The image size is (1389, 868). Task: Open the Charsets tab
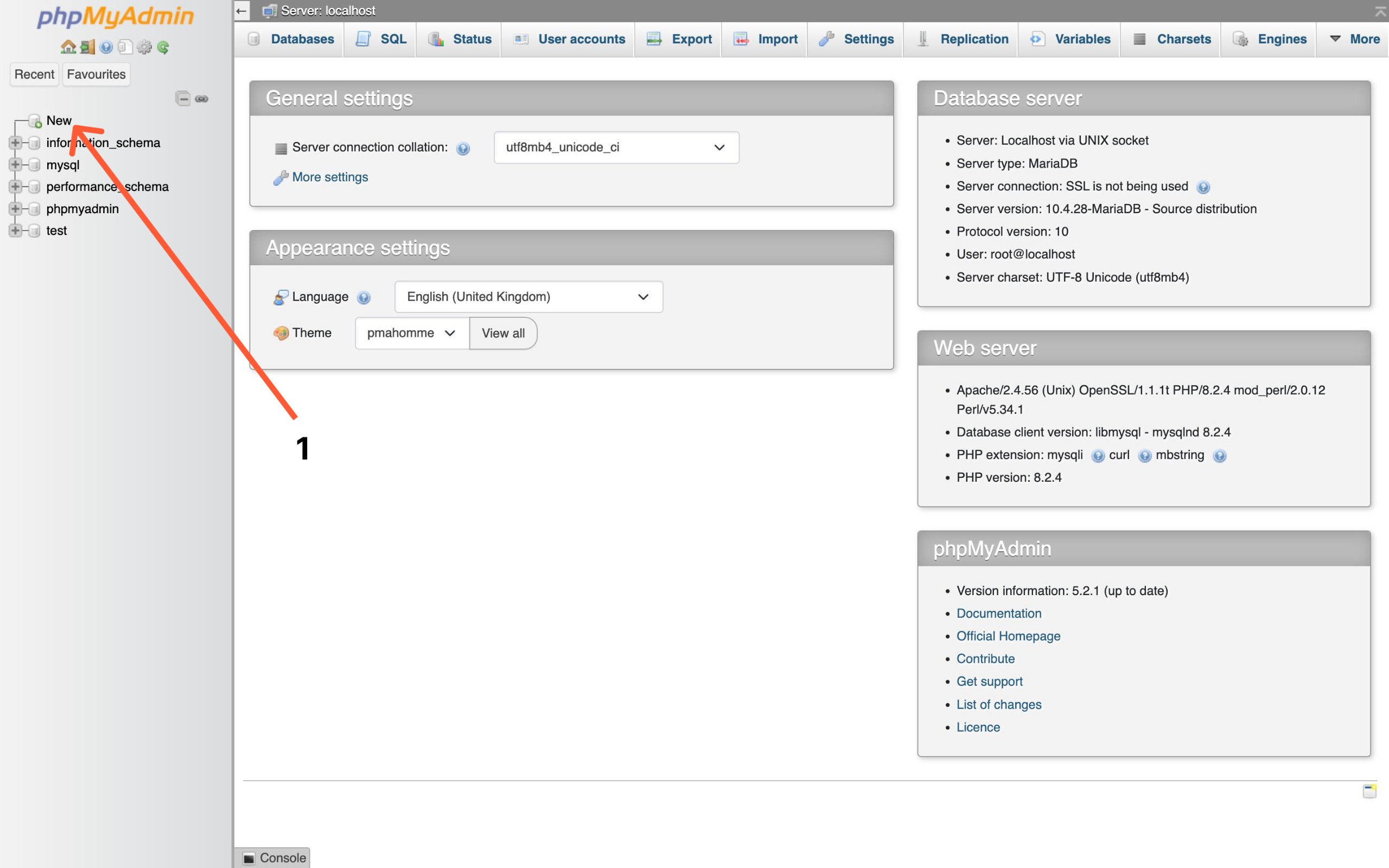(x=1171, y=39)
